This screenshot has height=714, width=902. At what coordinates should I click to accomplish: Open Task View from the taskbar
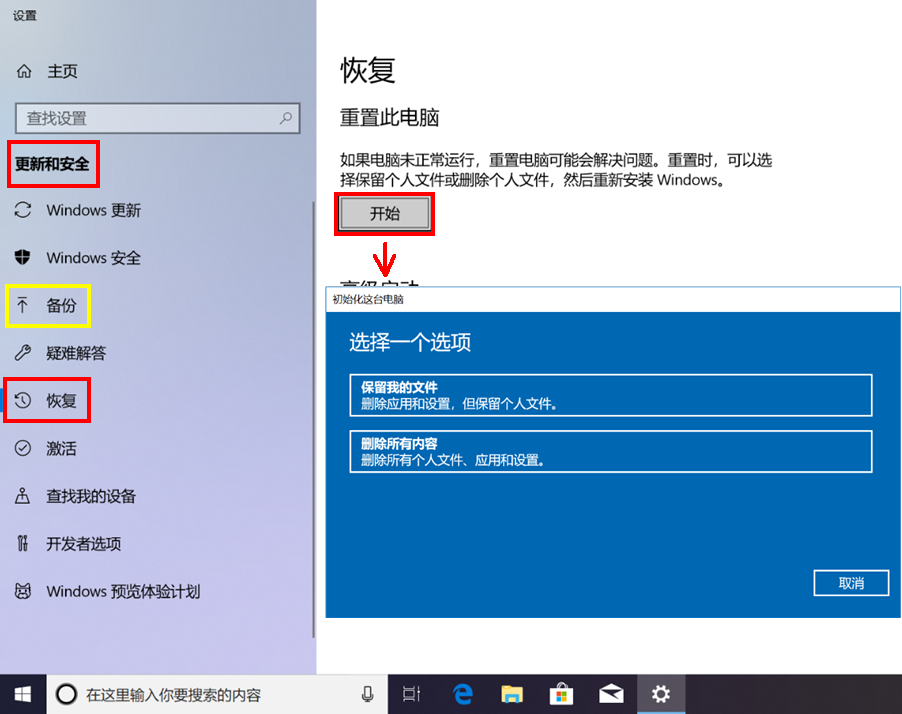tap(412, 694)
